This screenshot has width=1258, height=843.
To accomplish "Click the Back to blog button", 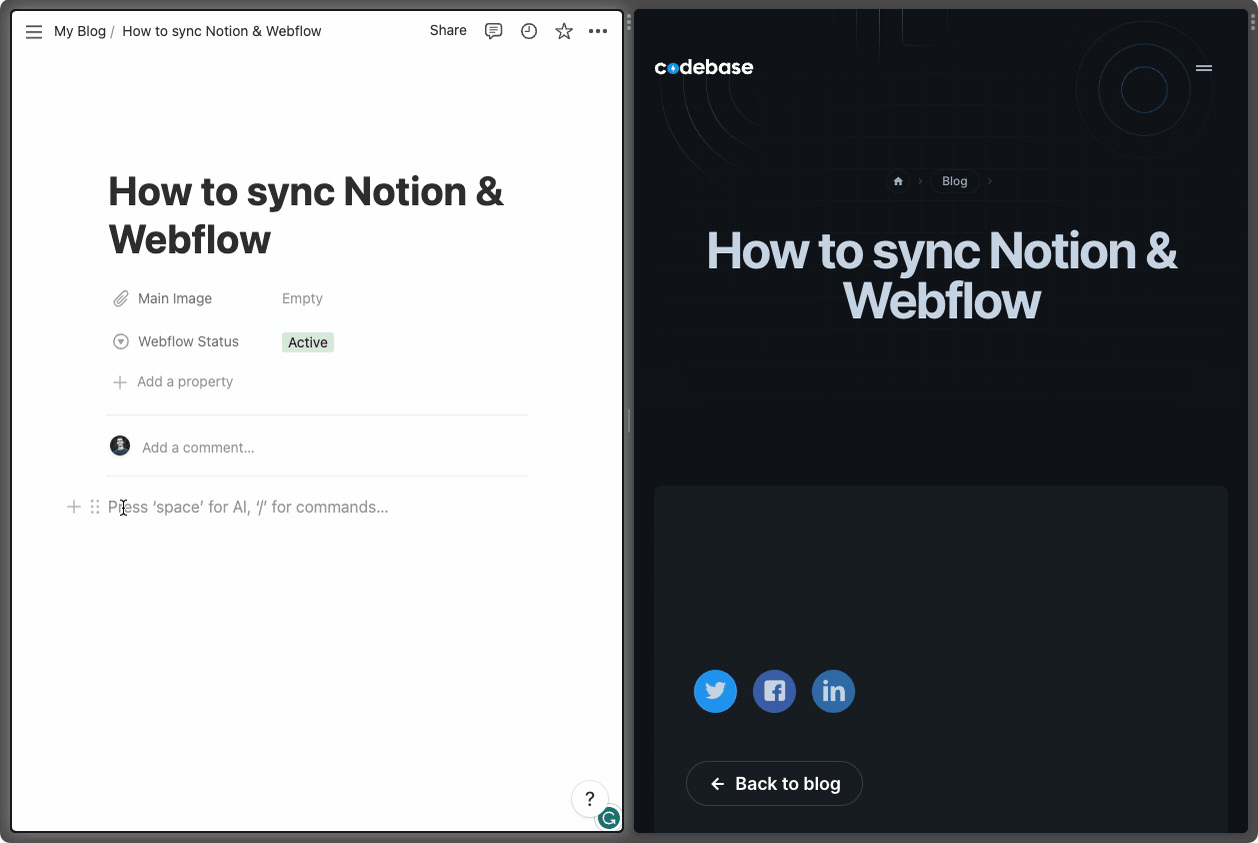I will (774, 784).
